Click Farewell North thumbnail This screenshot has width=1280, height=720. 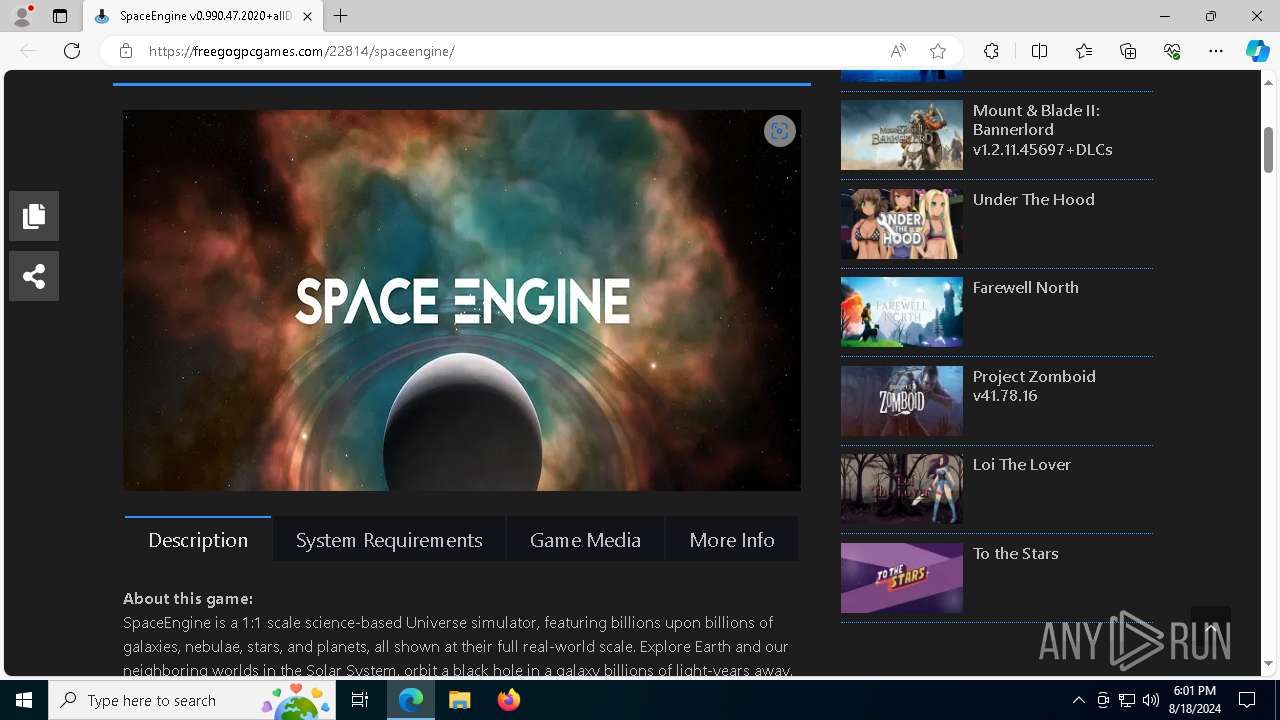click(902, 312)
